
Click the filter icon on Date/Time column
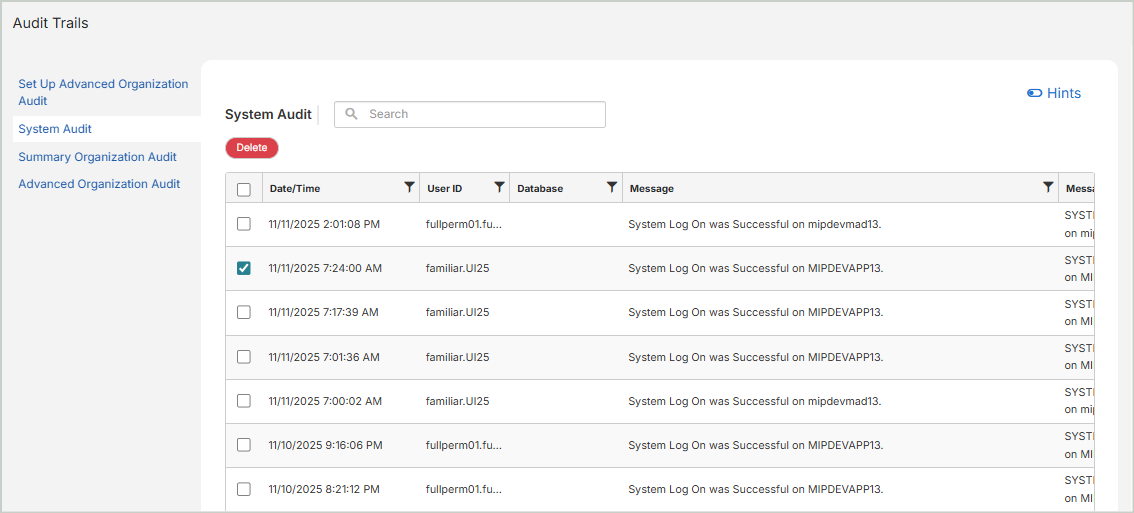pyautogui.click(x=408, y=187)
